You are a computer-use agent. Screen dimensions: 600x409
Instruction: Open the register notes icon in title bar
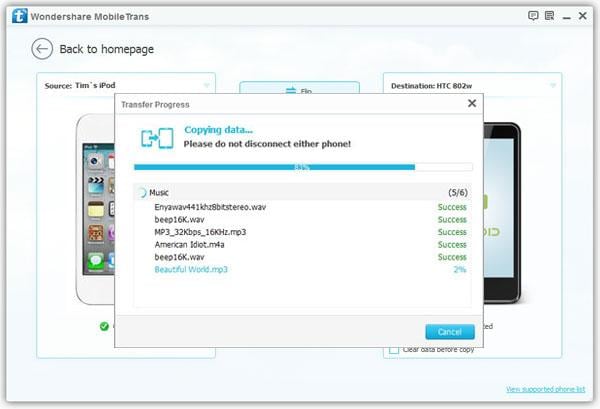pos(549,16)
